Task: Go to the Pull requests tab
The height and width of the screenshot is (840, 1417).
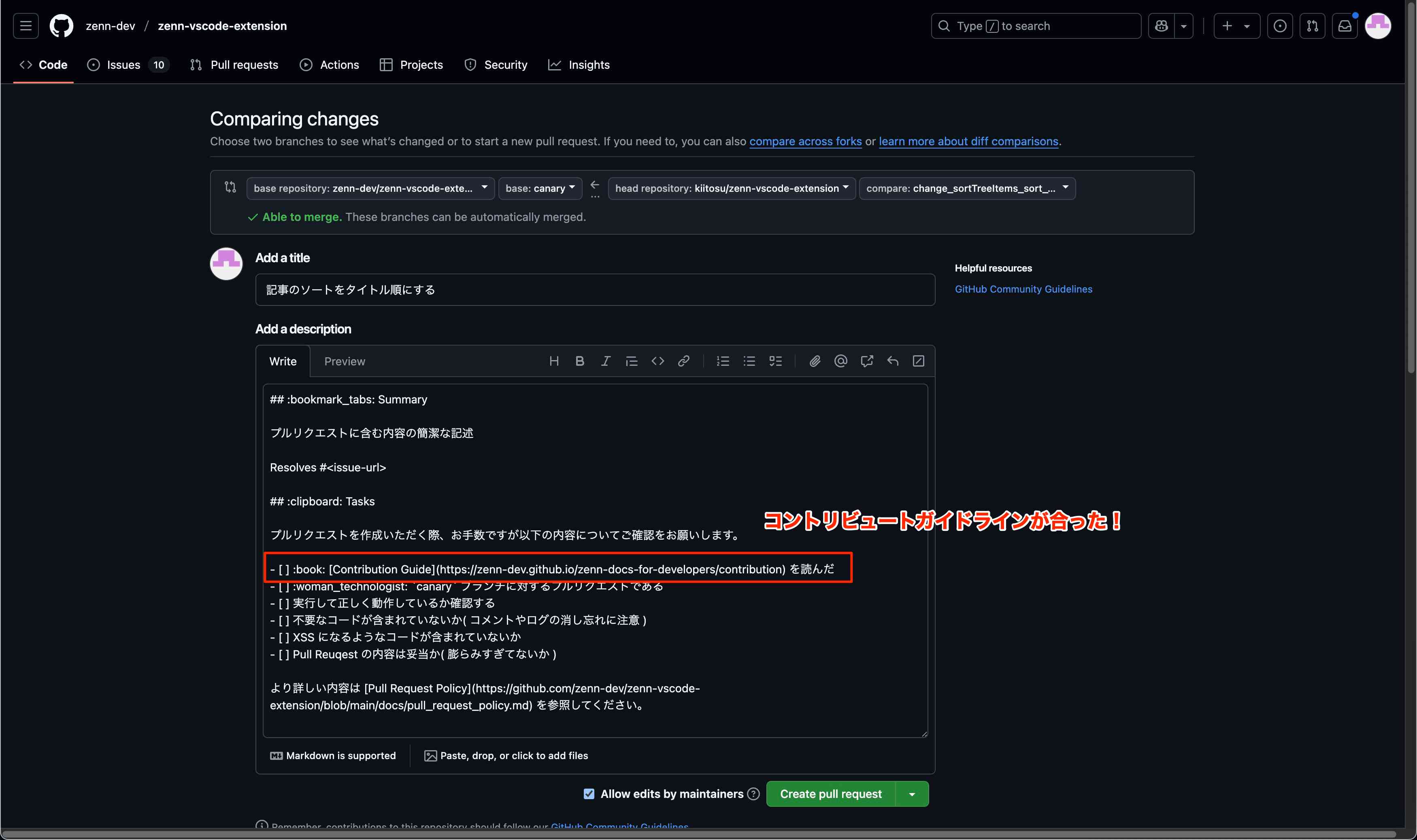Action: click(234, 65)
